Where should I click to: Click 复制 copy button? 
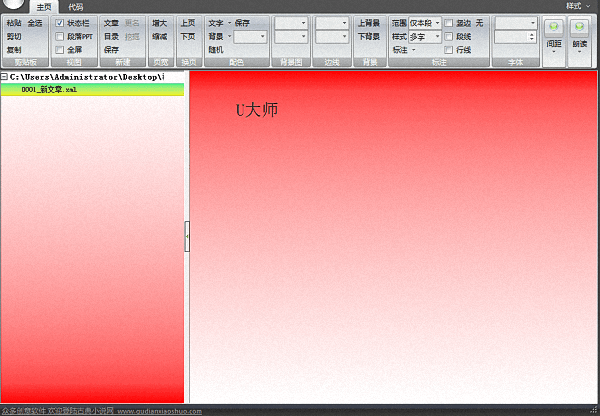coord(14,50)
